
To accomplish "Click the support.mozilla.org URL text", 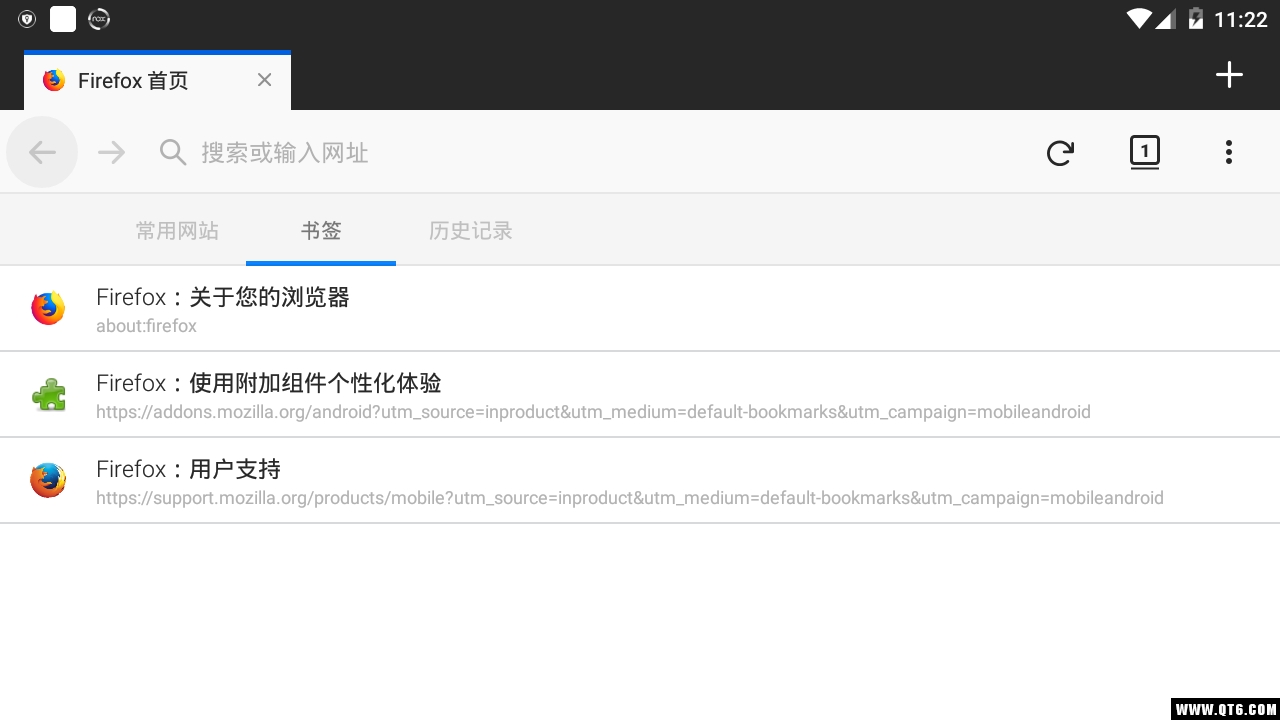I will pos(630,498).
